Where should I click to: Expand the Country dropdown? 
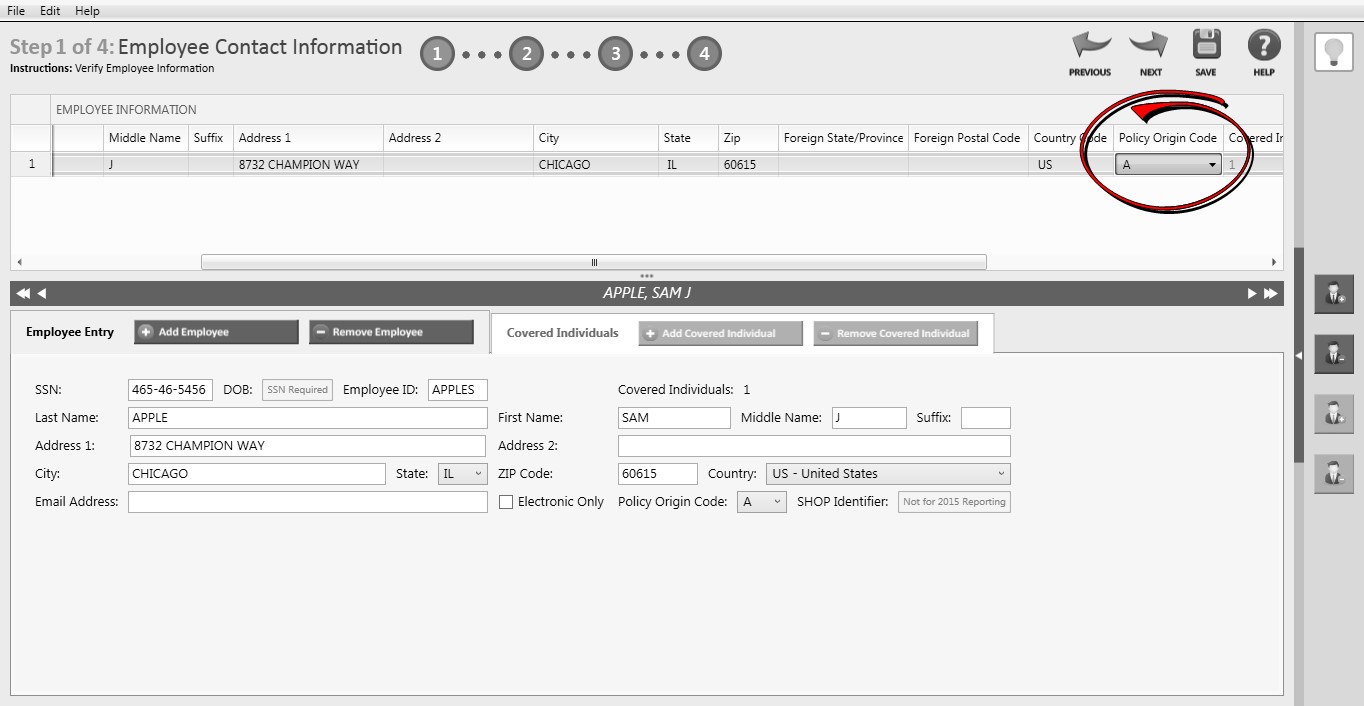887,474
